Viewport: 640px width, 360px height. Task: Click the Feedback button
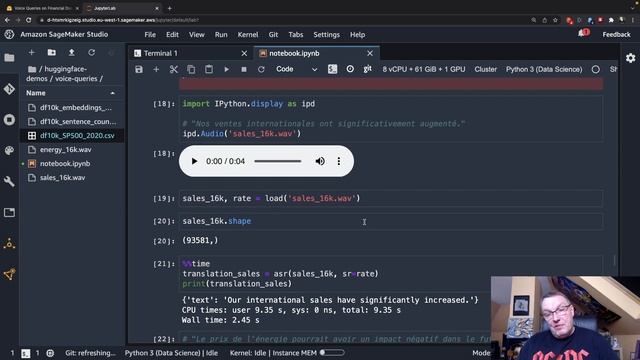[616, 35]
